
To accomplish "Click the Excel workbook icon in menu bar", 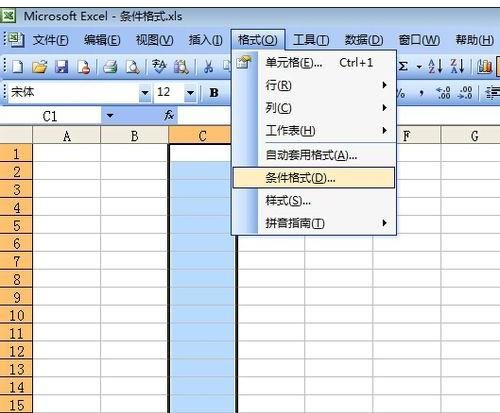I will [16, 40].
